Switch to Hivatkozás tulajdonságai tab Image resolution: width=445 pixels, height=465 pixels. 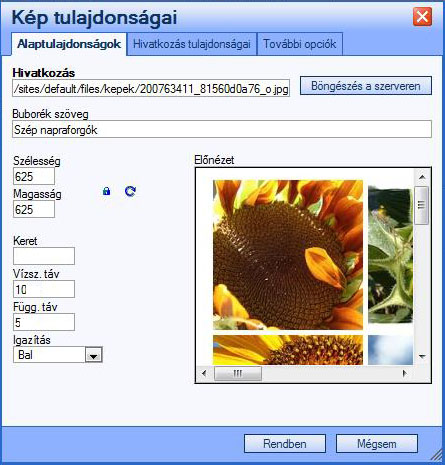tap(192, 44)
